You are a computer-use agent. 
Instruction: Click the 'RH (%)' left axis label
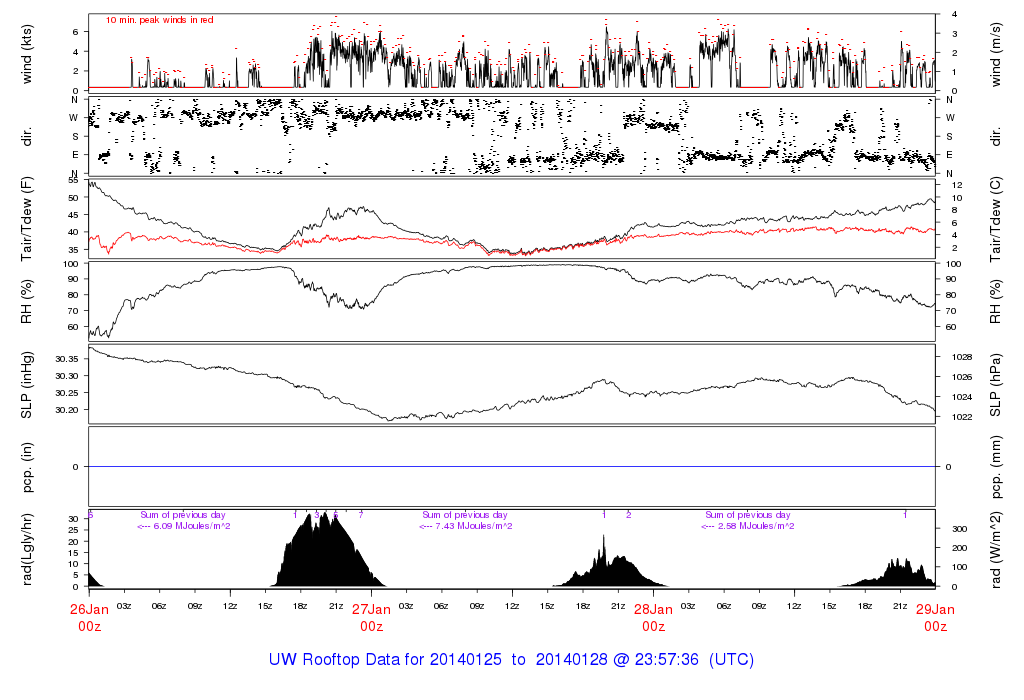27,301
